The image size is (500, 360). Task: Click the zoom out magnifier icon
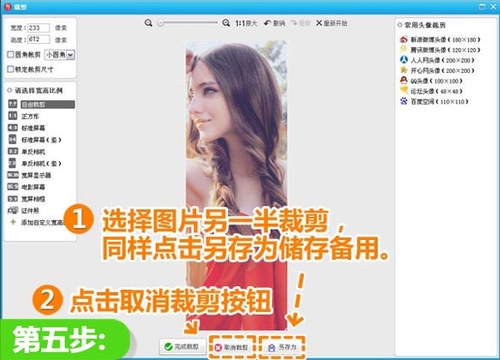tap(148, 23)
